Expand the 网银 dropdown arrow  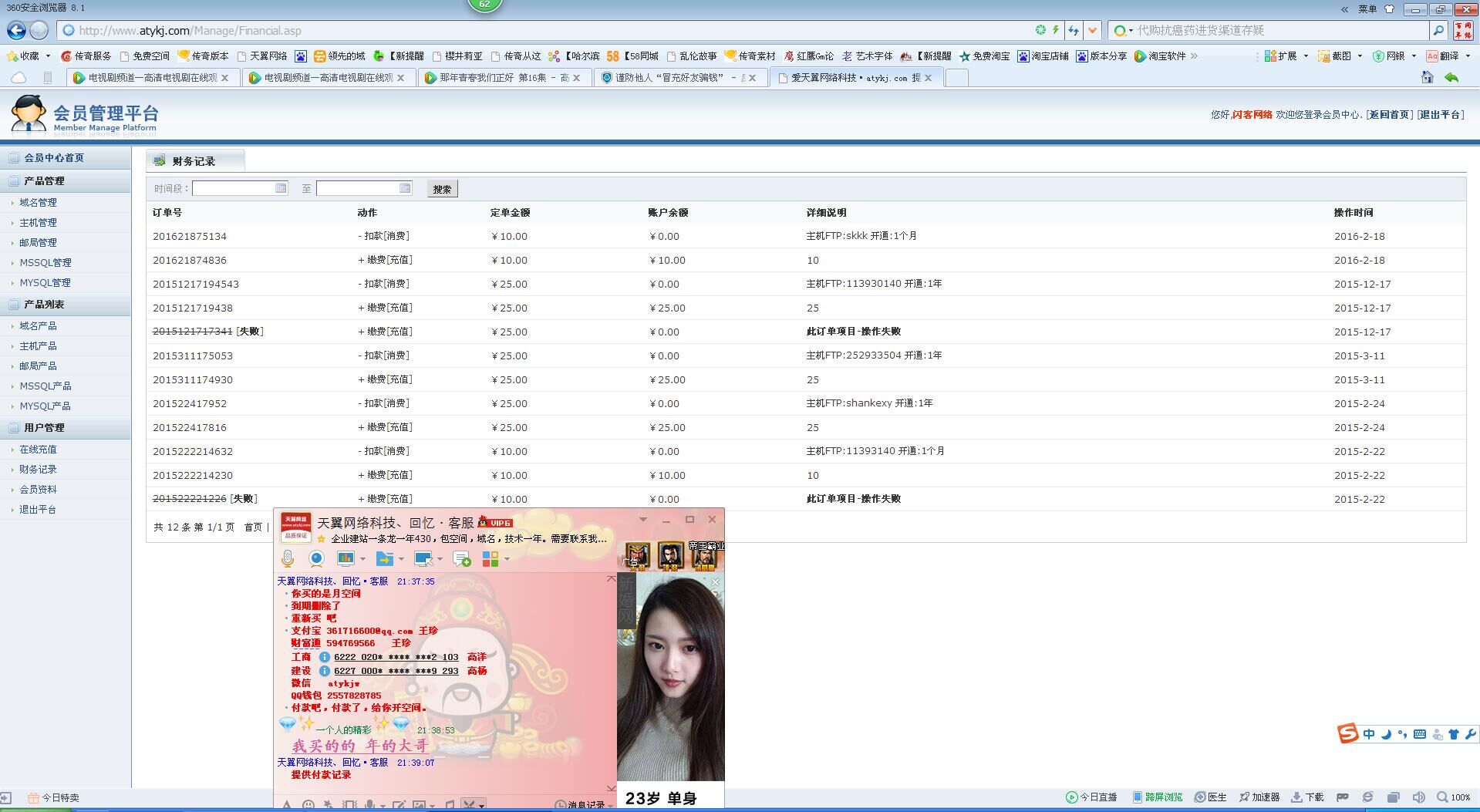pos(1414,56)
